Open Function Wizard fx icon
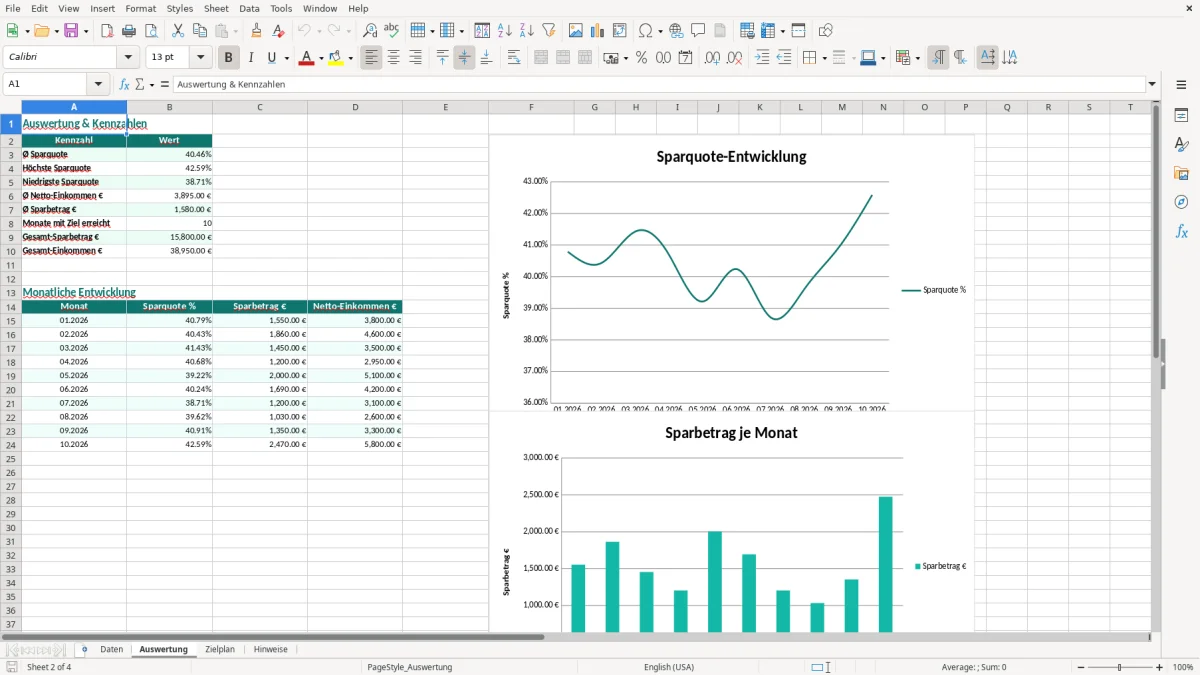1200x675 pixels. pyautogui.click(x=125, y=85)
